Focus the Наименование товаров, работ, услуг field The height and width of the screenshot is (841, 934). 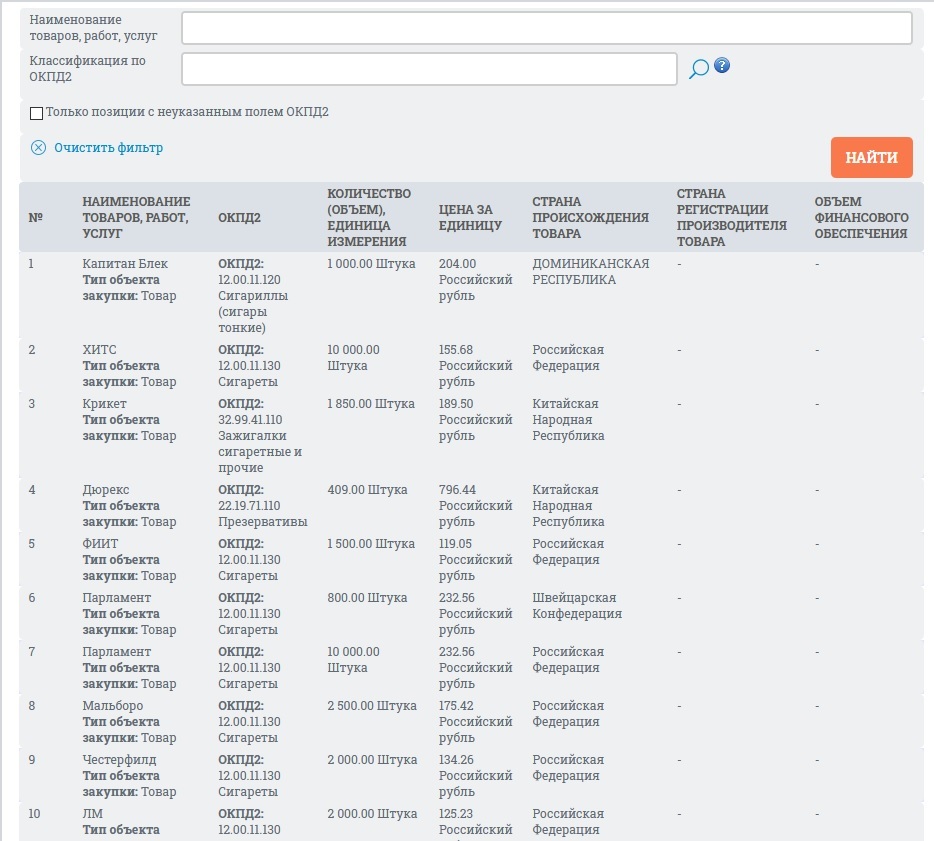546,28
